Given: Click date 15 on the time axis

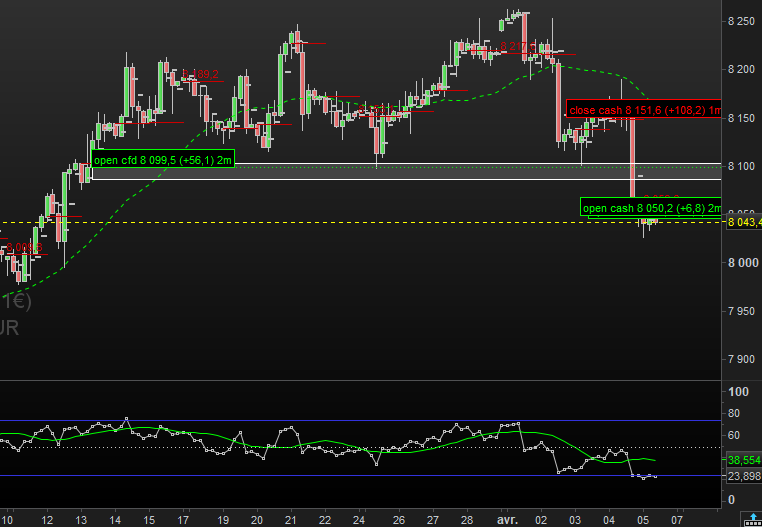Looking at the screenshot, I should [x=149, y=520].
